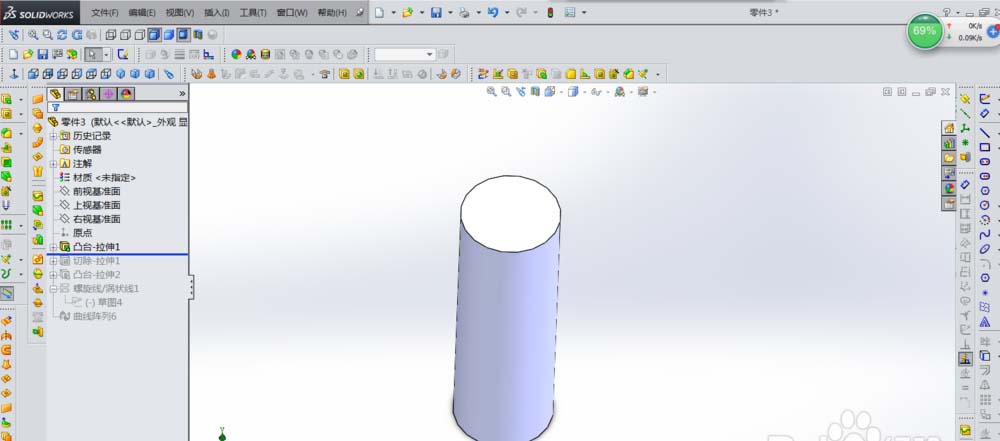Open the New document dropdown arrow
1000x441 pixels.
pos(393,13)
